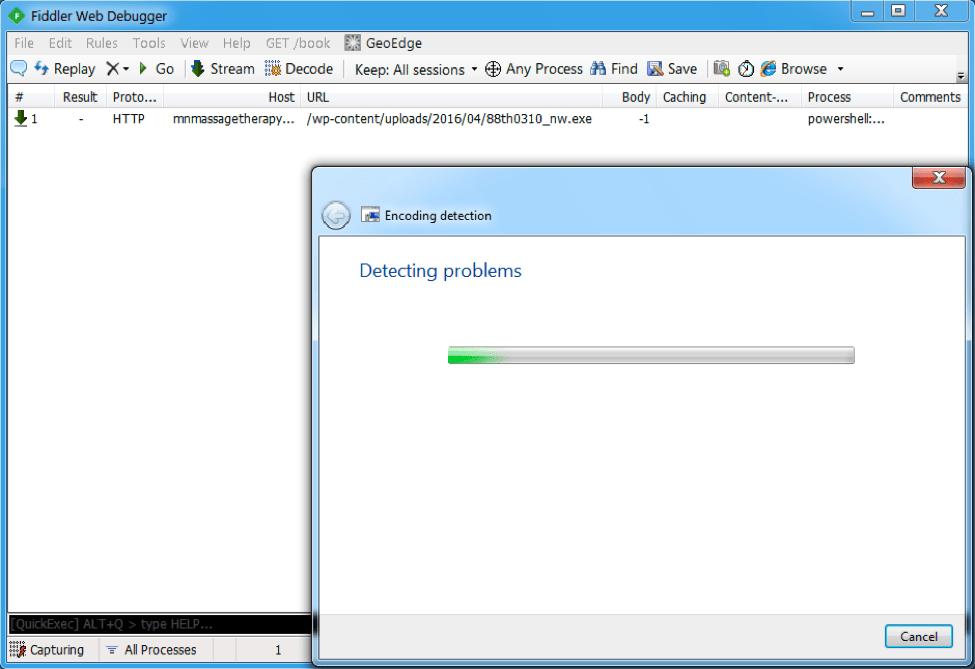Sort by the Comments column header

point(930,97)
